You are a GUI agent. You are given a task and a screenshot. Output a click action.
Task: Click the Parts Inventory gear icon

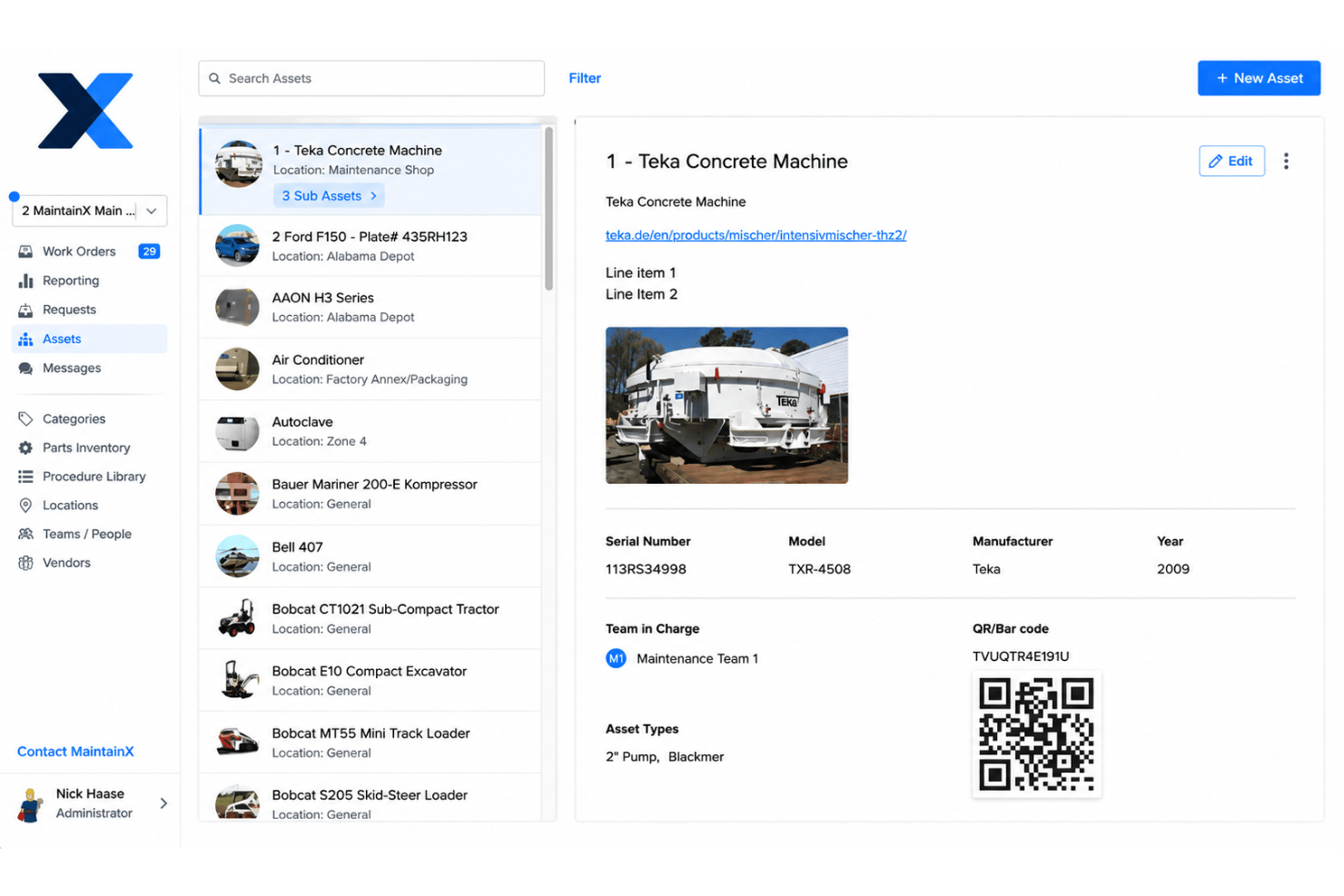[x=25, y=448]
